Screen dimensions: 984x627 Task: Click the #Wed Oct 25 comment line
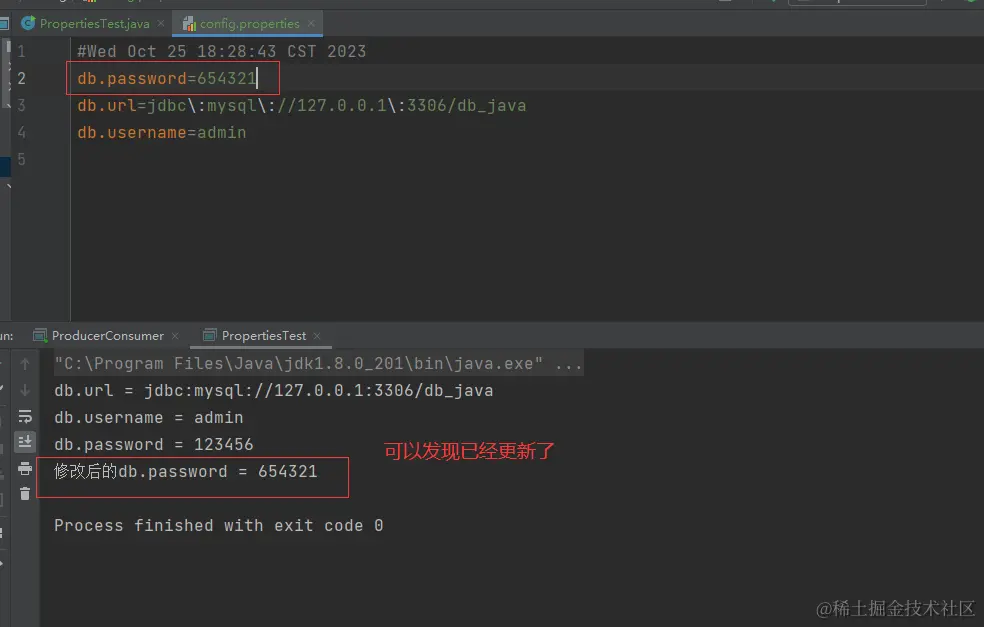[222, 51]
